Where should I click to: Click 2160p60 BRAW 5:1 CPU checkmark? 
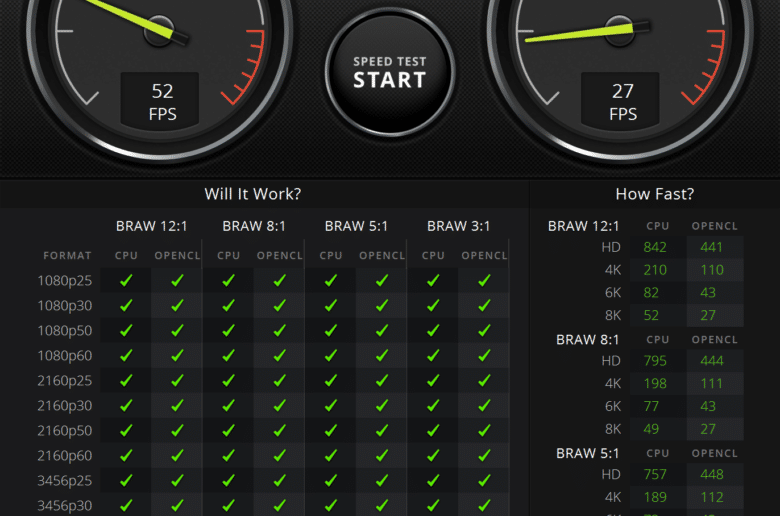coord(331,455)
